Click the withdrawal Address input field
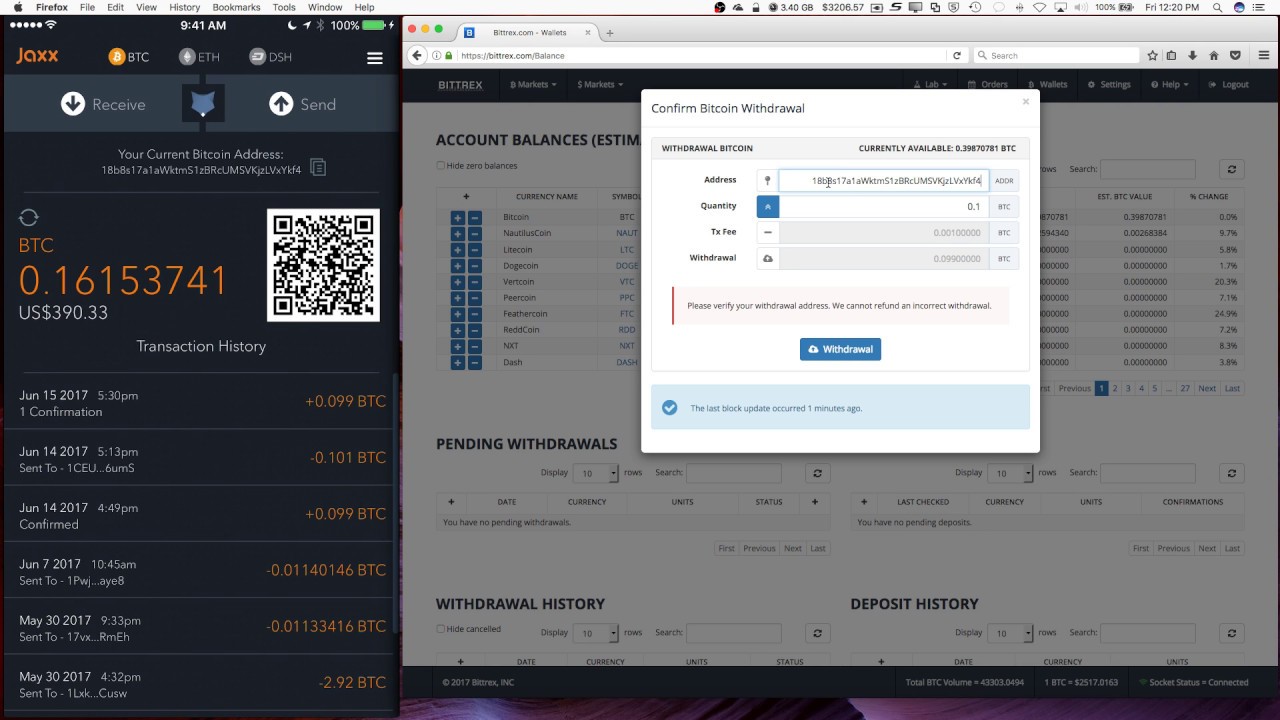1280x720 pixels. [884, 180]
